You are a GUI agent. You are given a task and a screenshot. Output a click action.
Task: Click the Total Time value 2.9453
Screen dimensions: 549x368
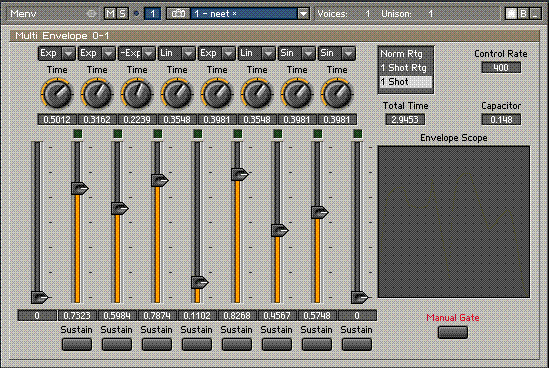(405, 119)
